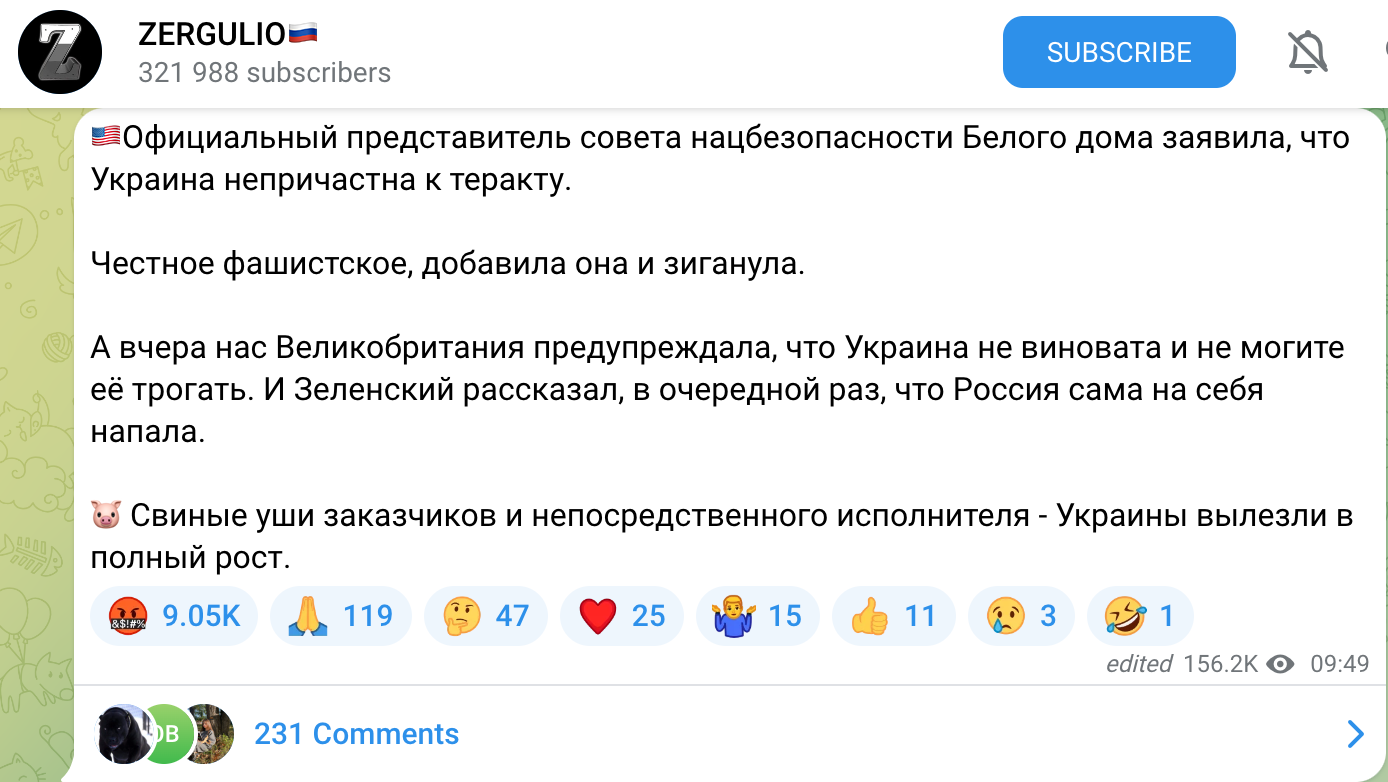Viewport: 1388px width, 782px height.
Task: Open the ZERGULIO channel avatar
Action: pyautogui.click(x=61, y=53)
